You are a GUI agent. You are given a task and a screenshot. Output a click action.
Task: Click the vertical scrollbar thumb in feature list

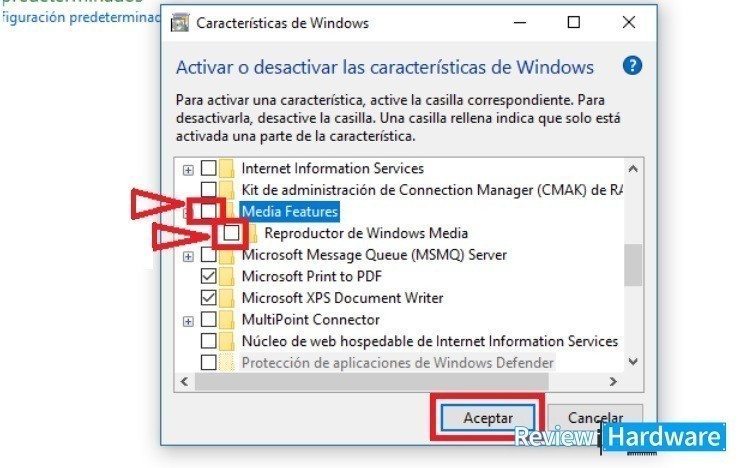(x=633, y=265)
